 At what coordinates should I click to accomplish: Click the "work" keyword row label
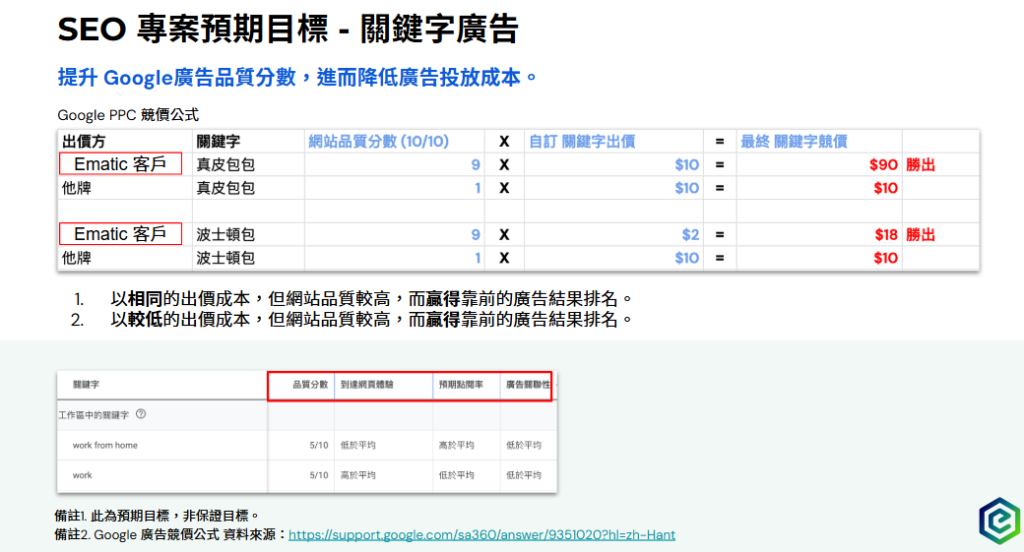[x=84, y=475]
